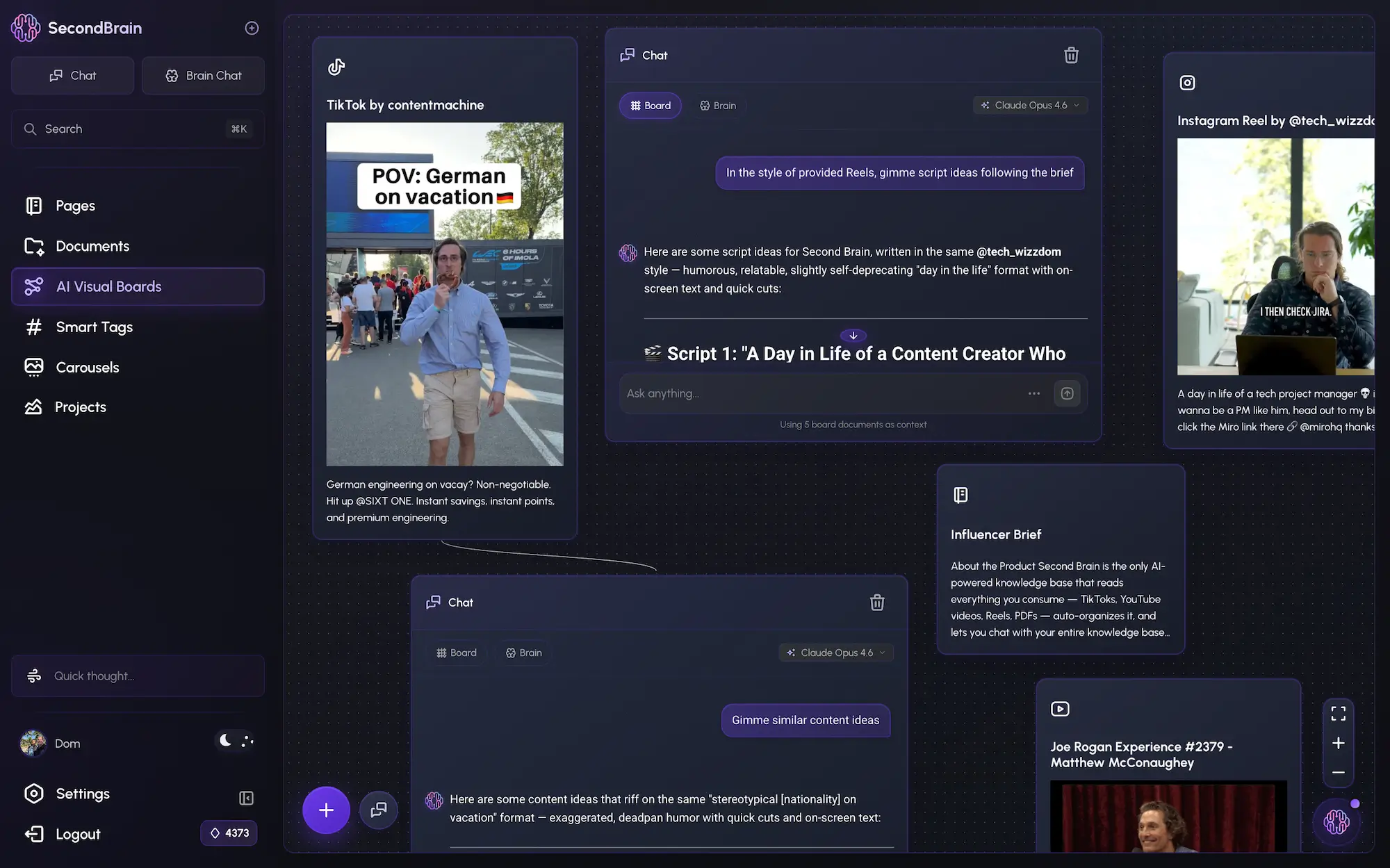Open Pages in the sidebar
1390x868 pixels.
coord(138,206)
